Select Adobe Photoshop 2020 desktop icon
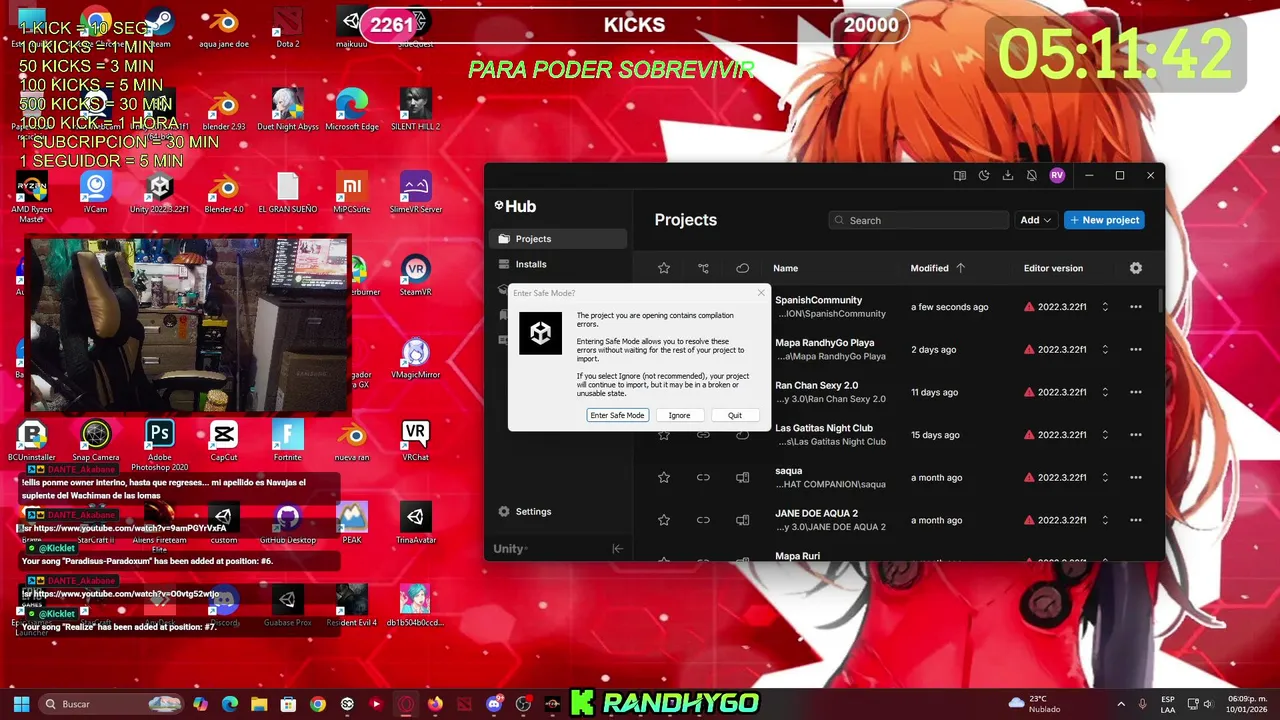1280x720 pixels. pos(160,445)
